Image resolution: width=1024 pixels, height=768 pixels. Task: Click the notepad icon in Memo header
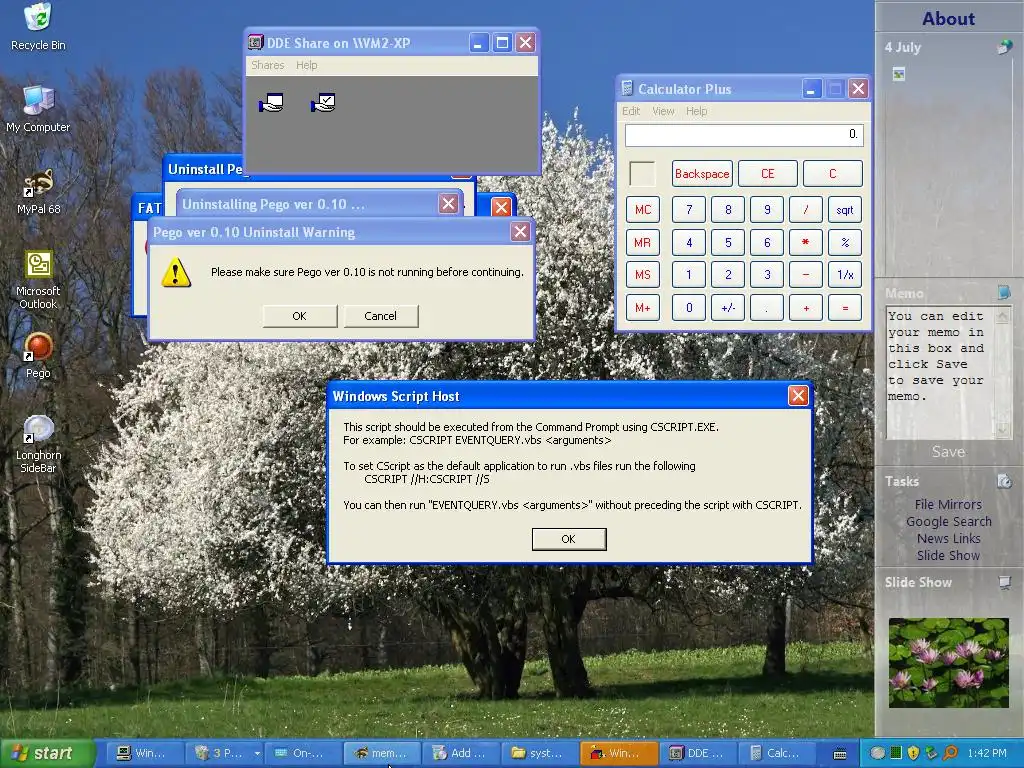tap(1004, 292)
